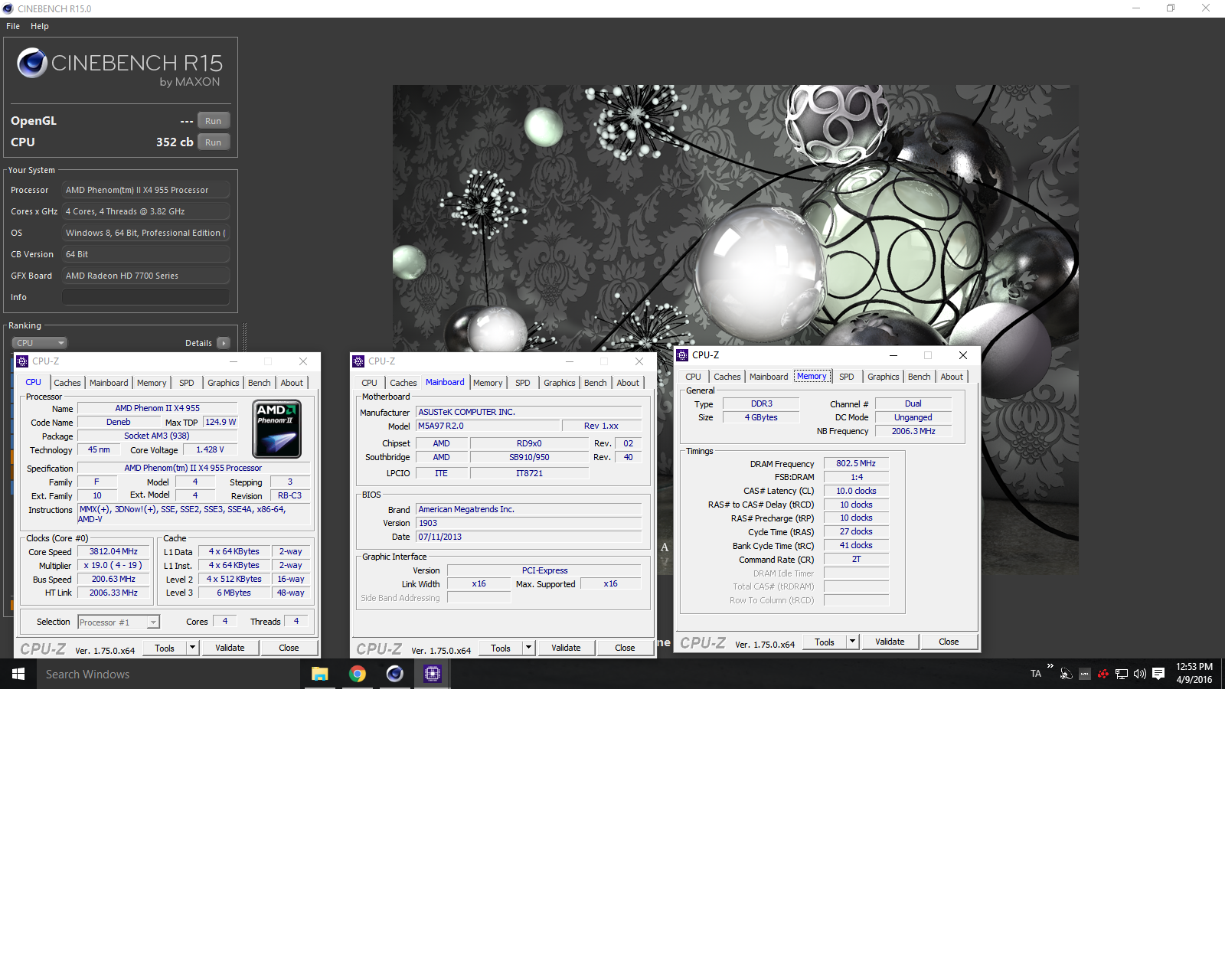Open CPU tab in Memory window
This screenshot has height=980, width=1225.
pos(694,377)
